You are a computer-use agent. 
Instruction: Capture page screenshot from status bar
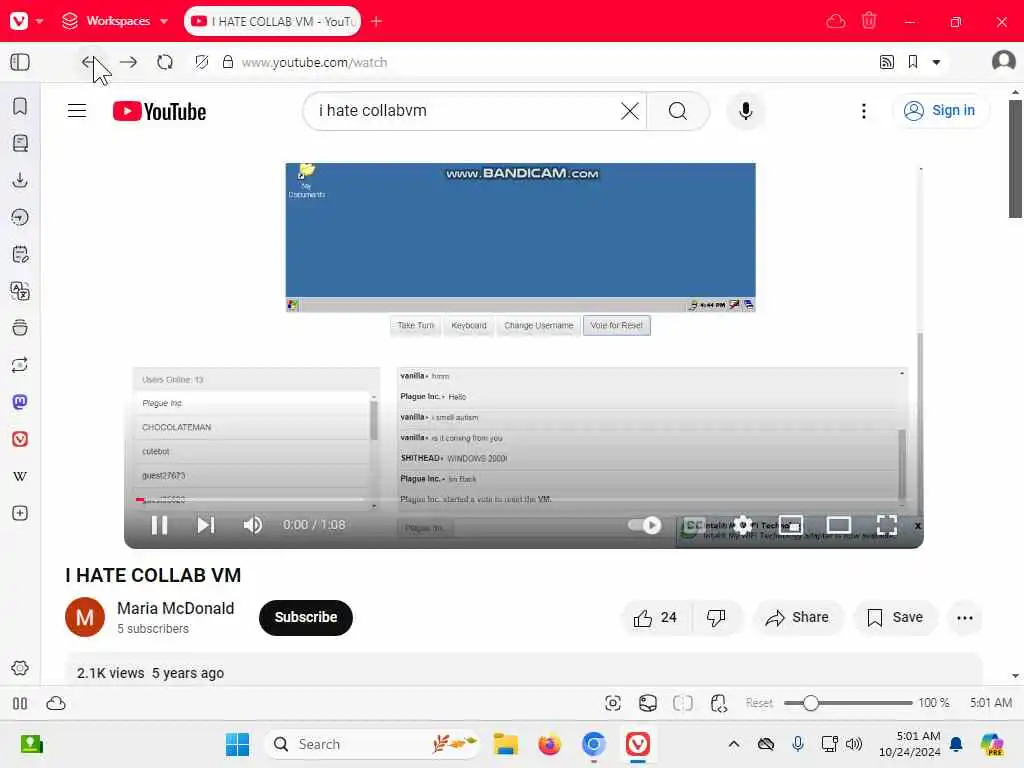tap(613, 703)
